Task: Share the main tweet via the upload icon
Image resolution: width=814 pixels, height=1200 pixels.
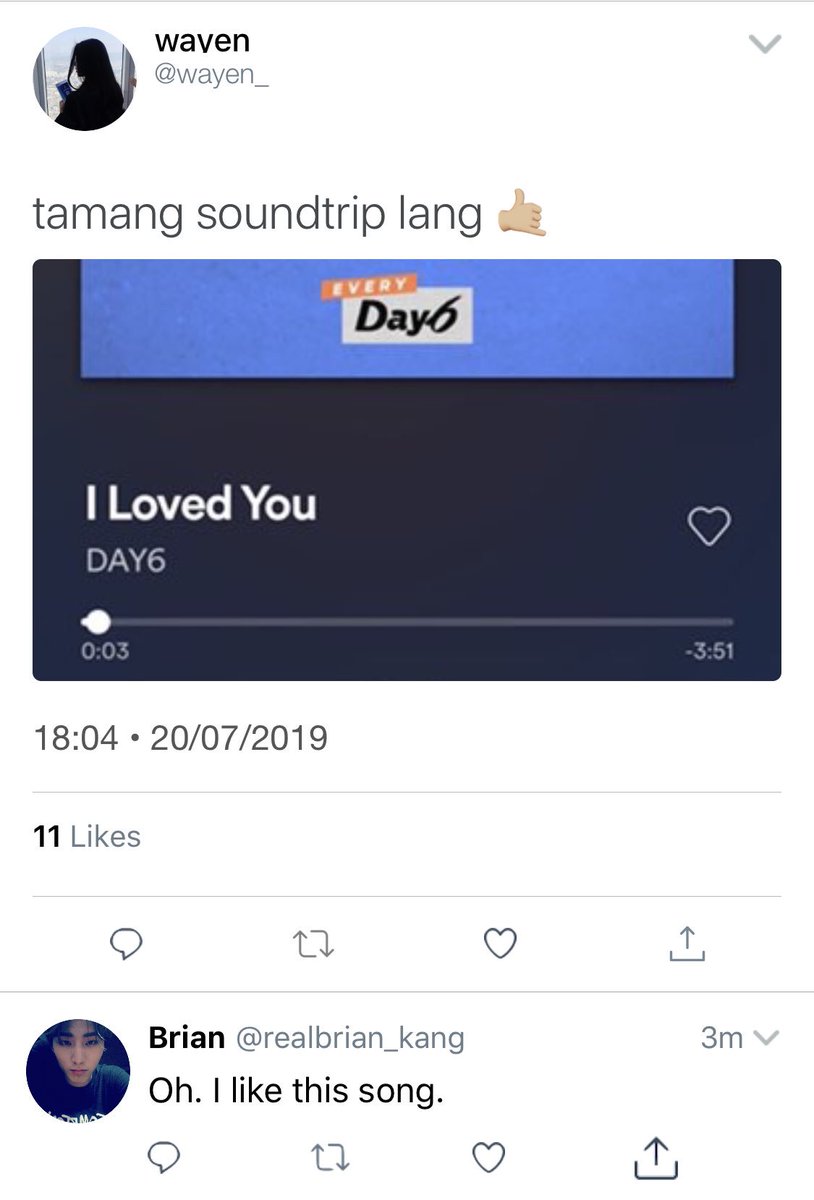Action: click(x=686, y=942)
